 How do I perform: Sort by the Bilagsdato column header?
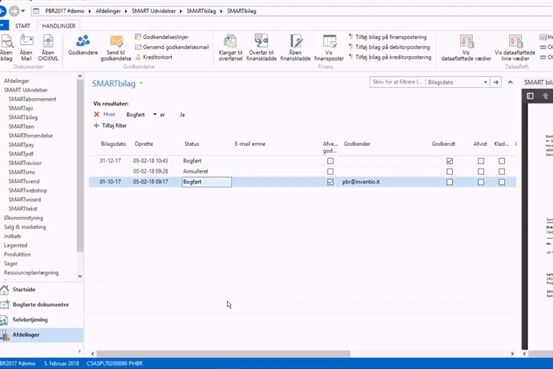coord(114,144)
